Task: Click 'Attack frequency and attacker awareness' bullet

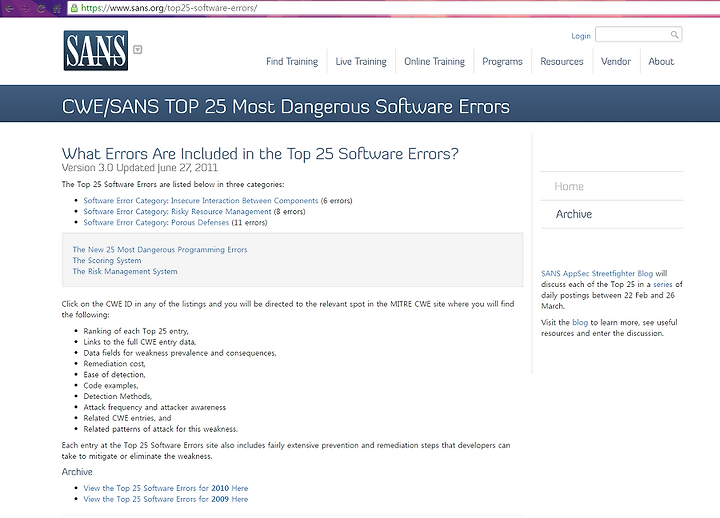Action: click(x=155, y=407)
